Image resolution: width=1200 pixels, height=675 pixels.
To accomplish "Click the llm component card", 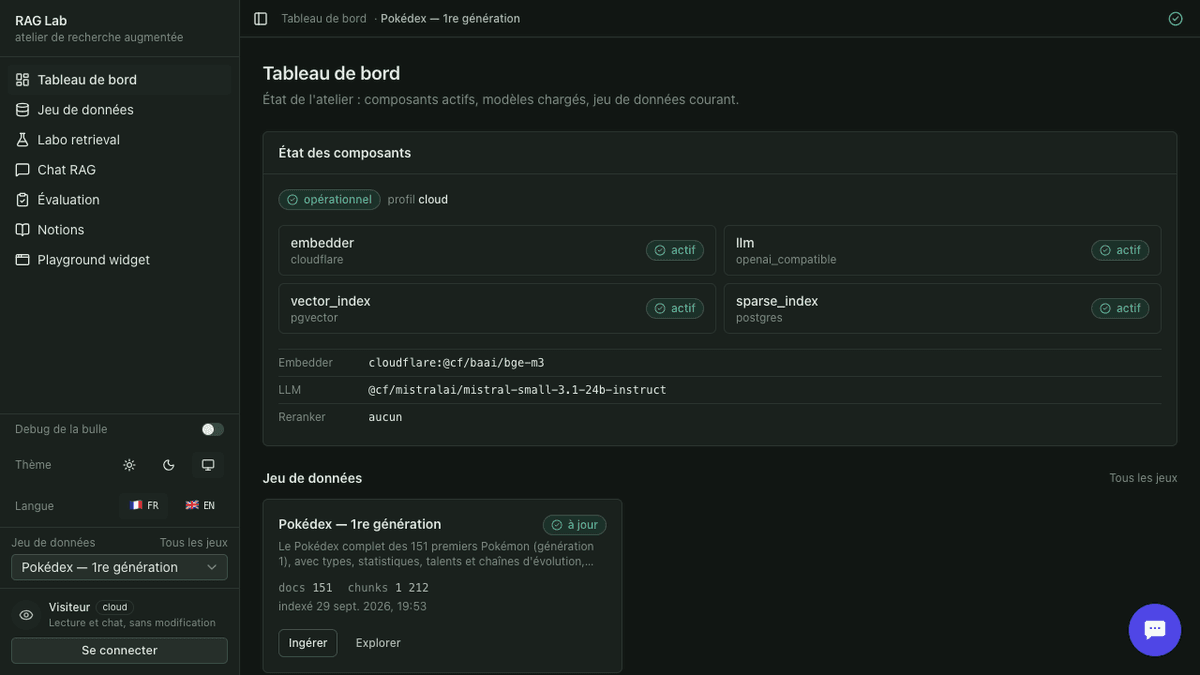I will [x=943, y=250].
